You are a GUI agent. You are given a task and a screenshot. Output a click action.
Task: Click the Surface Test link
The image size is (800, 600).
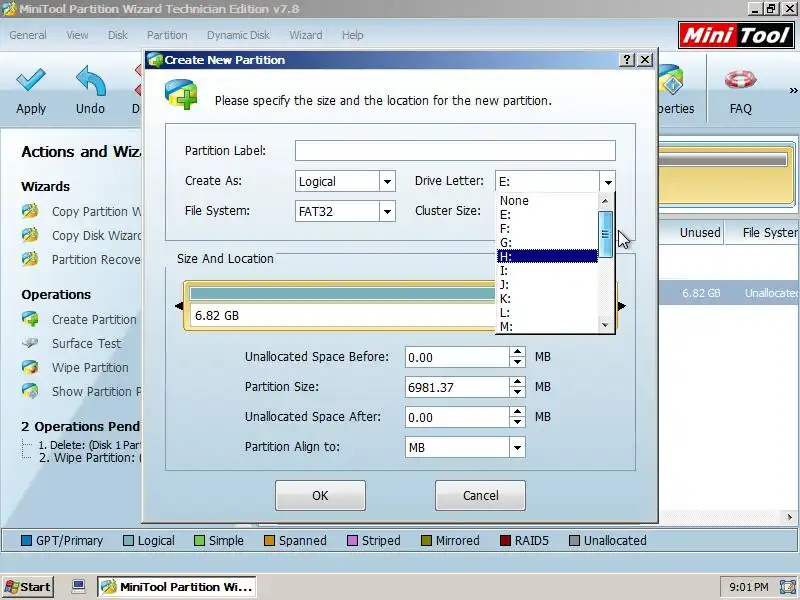(86, 343)
